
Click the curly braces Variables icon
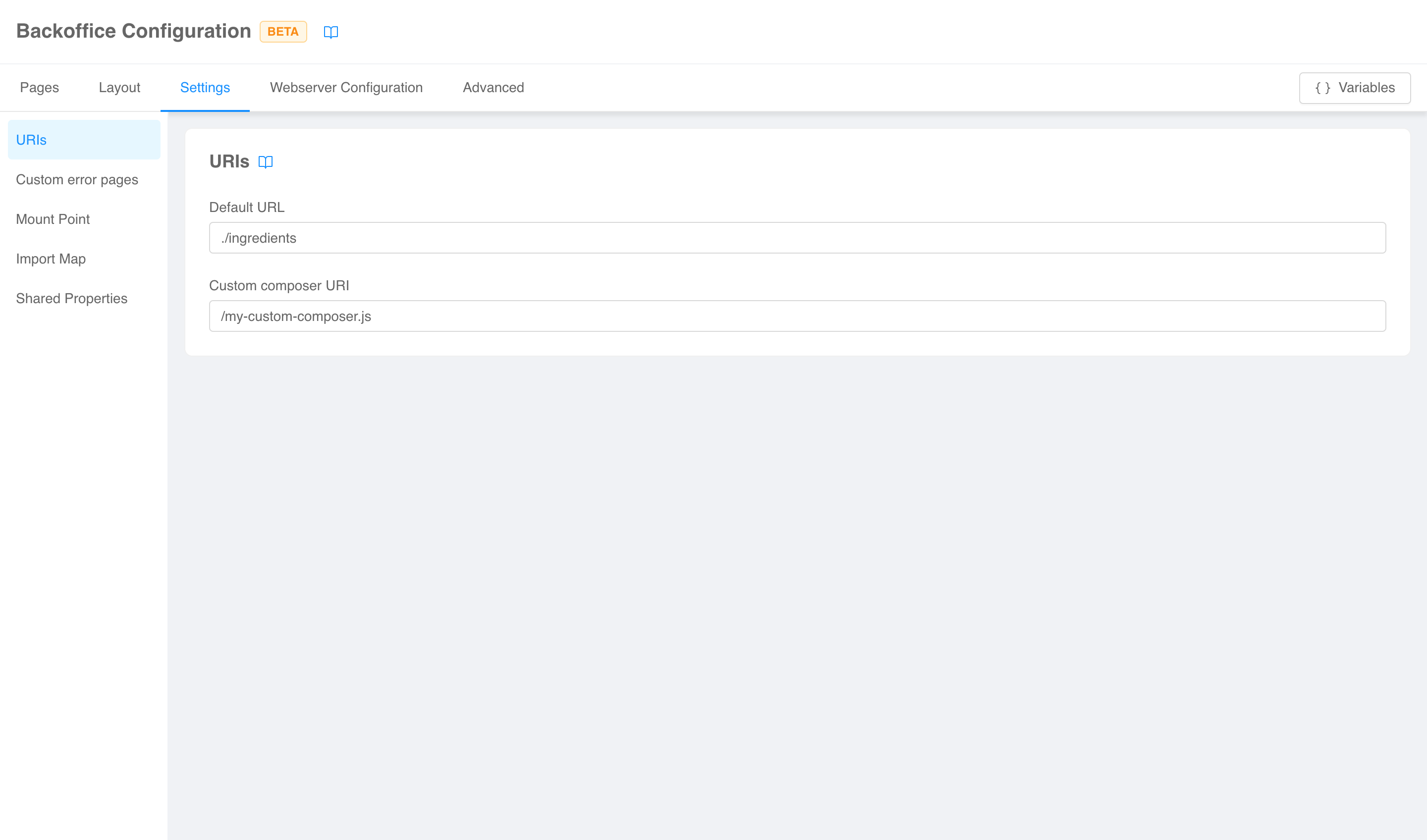1322,88
